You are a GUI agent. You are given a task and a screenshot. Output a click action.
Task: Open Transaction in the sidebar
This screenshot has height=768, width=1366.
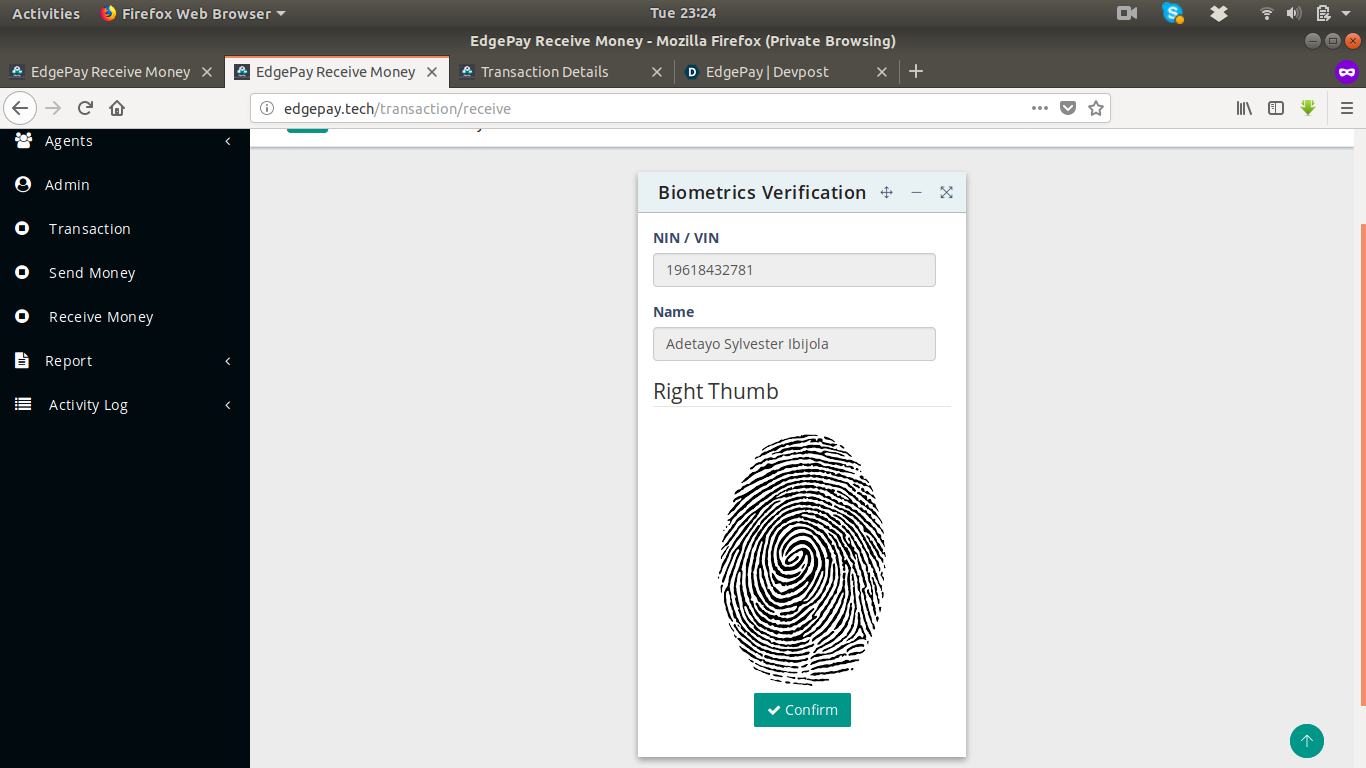pos(125,229)
